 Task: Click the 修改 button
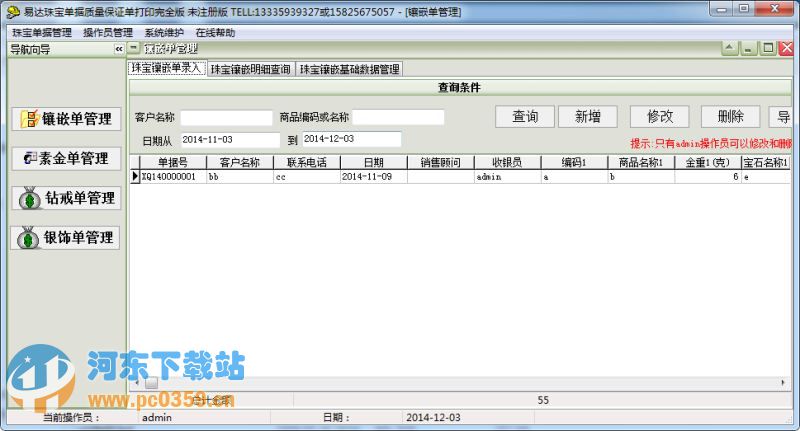click(x=660, y=117)
